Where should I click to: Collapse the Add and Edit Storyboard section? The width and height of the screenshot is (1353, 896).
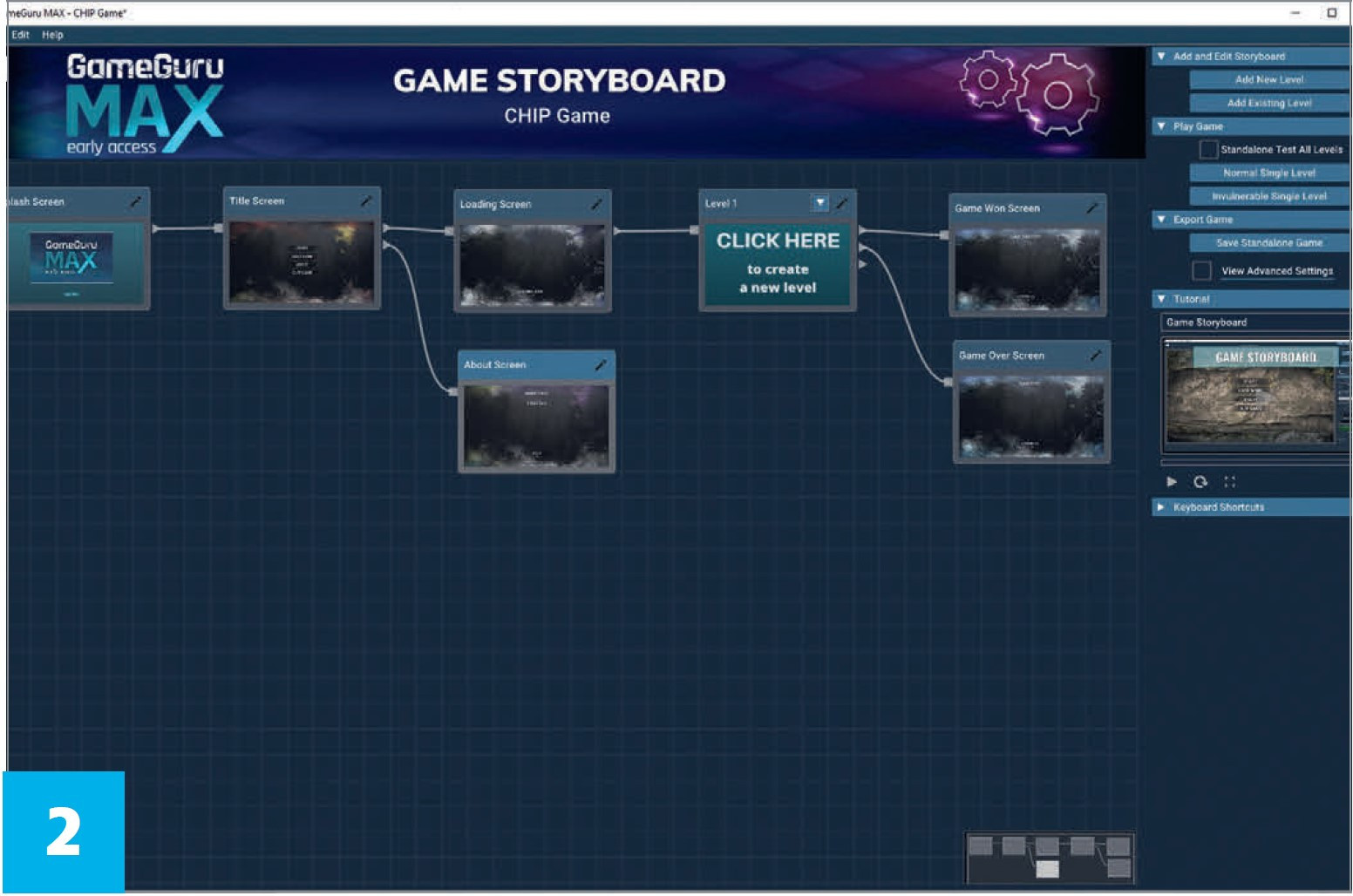pyautogui.click(x=1161, y=56)
